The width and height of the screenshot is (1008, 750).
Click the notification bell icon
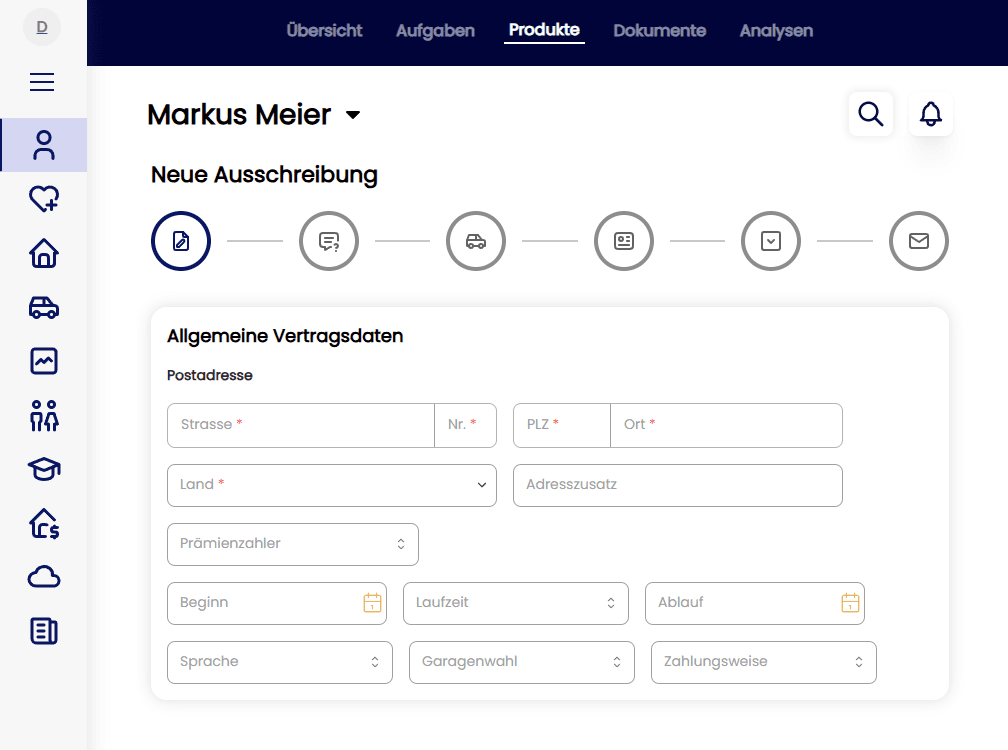tap(930, 114)
